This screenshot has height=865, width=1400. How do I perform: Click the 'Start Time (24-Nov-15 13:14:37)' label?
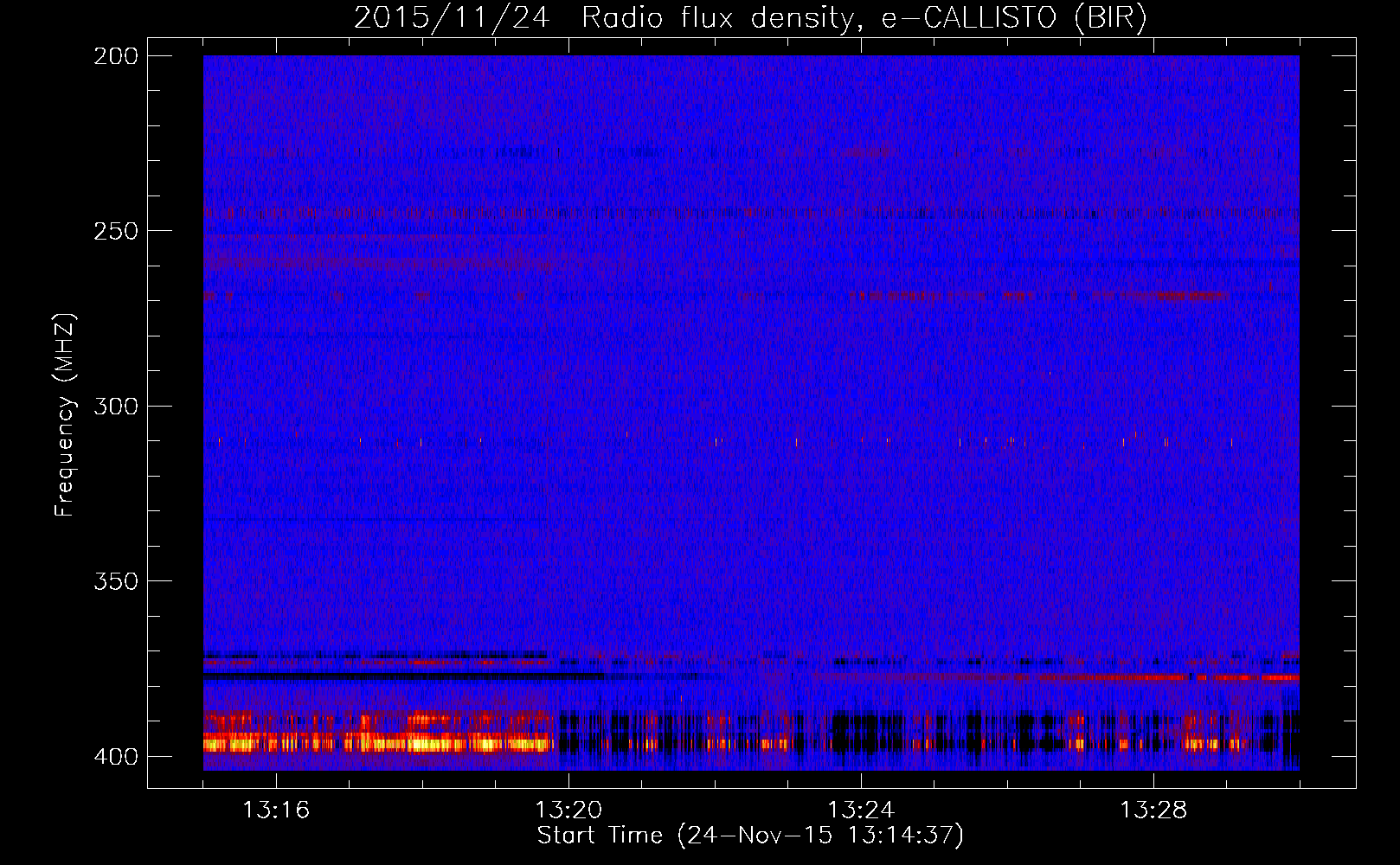[750, 836]
